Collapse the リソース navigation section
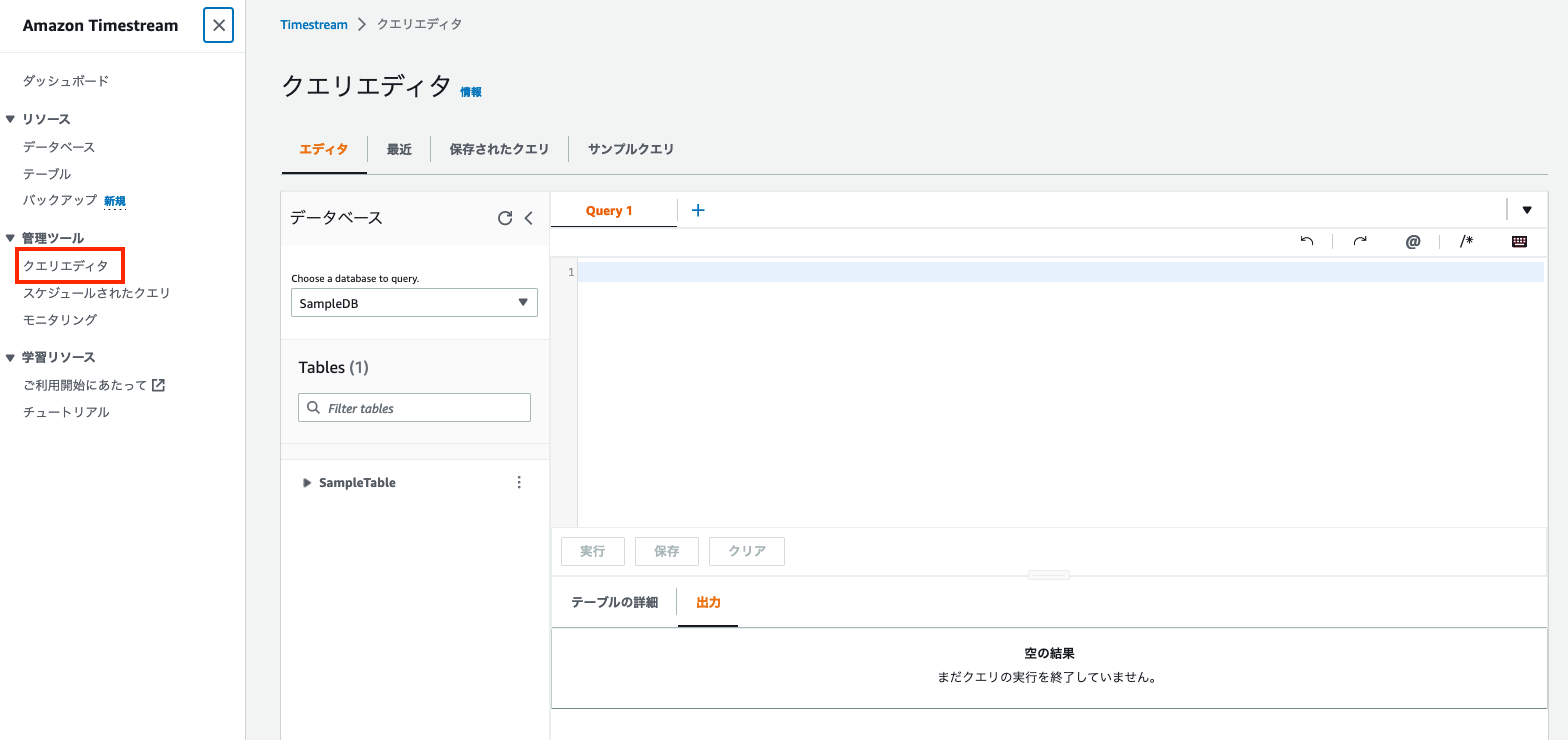 coord(10,119)
